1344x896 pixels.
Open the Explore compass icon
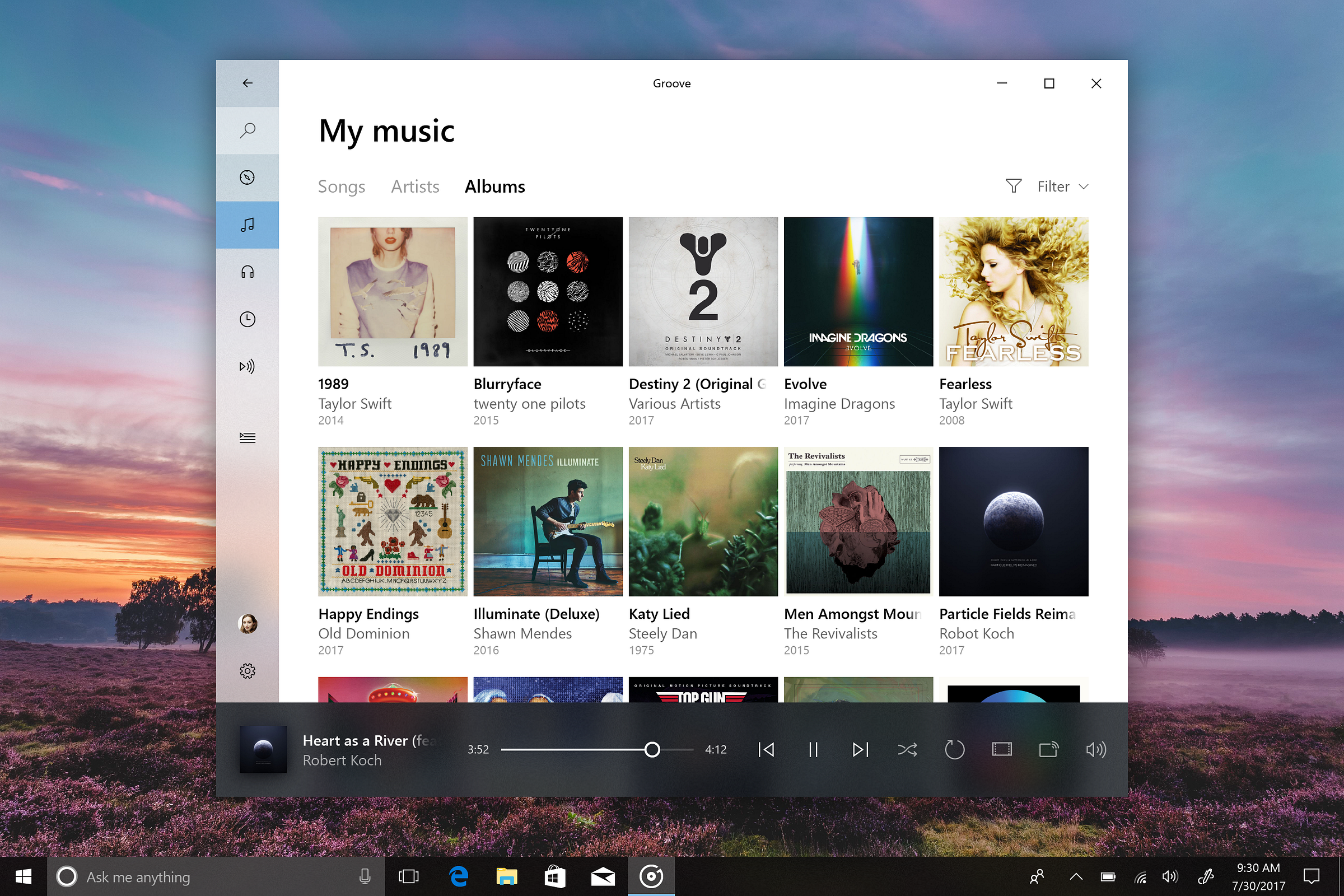point(248,177)
